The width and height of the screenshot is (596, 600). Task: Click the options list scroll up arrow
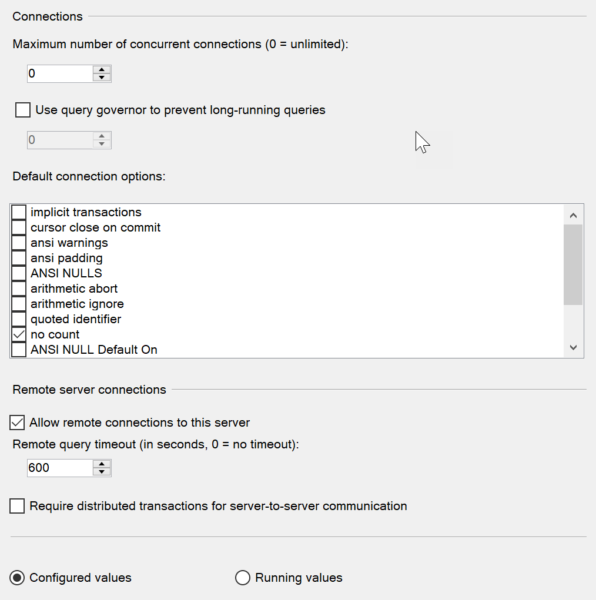[x=573, y=215]
